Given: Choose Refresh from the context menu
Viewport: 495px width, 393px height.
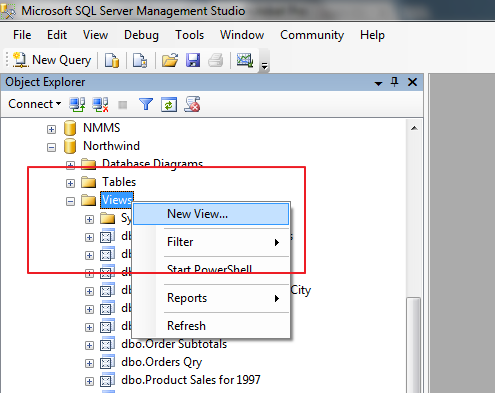Looking at the screenshot, I should pyautogui.click(x=211, y=326).
